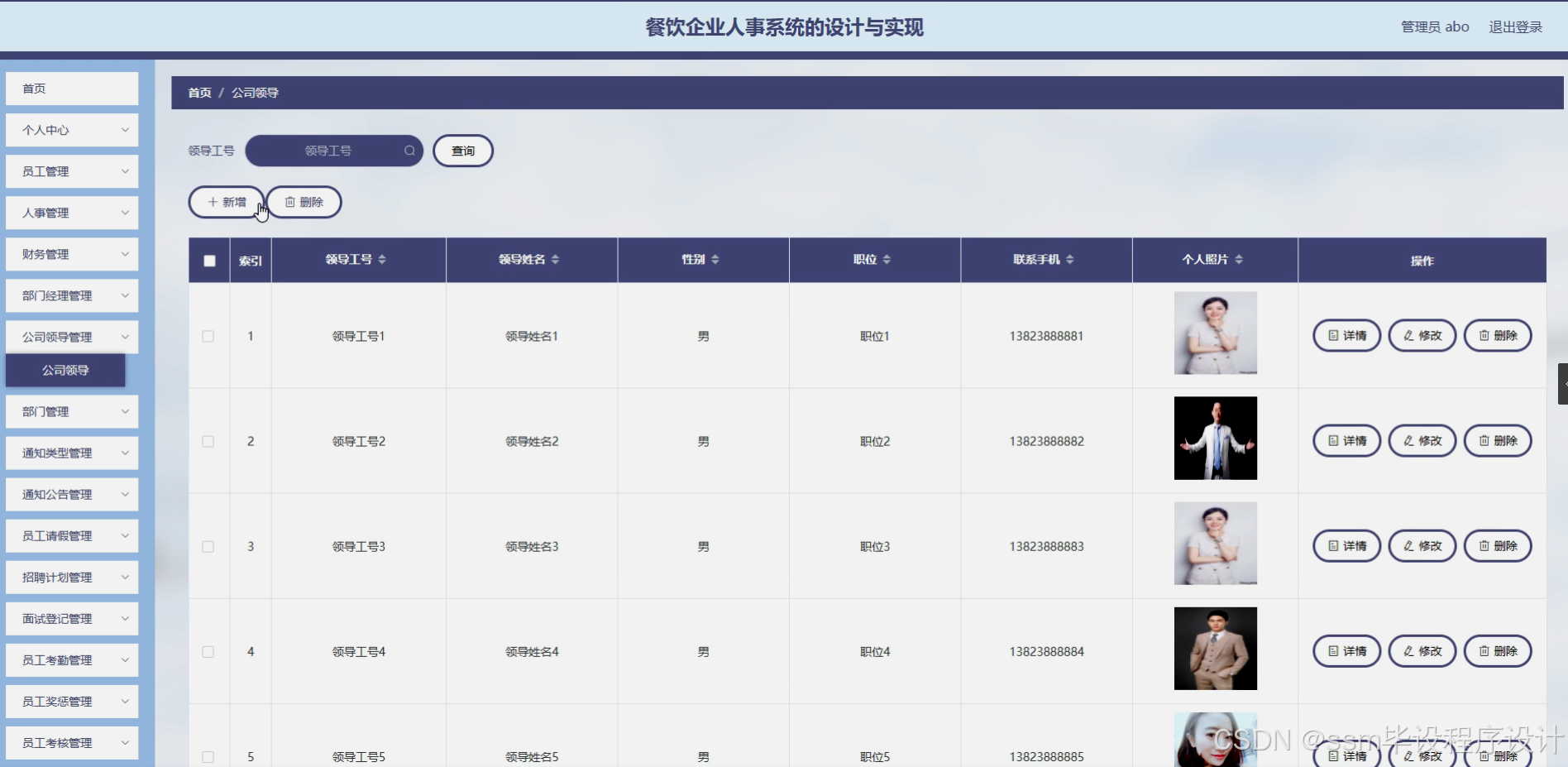Click 删除 for 领导工号4 row
This screenshot has width=1568, height=767.
point(1498,651)
